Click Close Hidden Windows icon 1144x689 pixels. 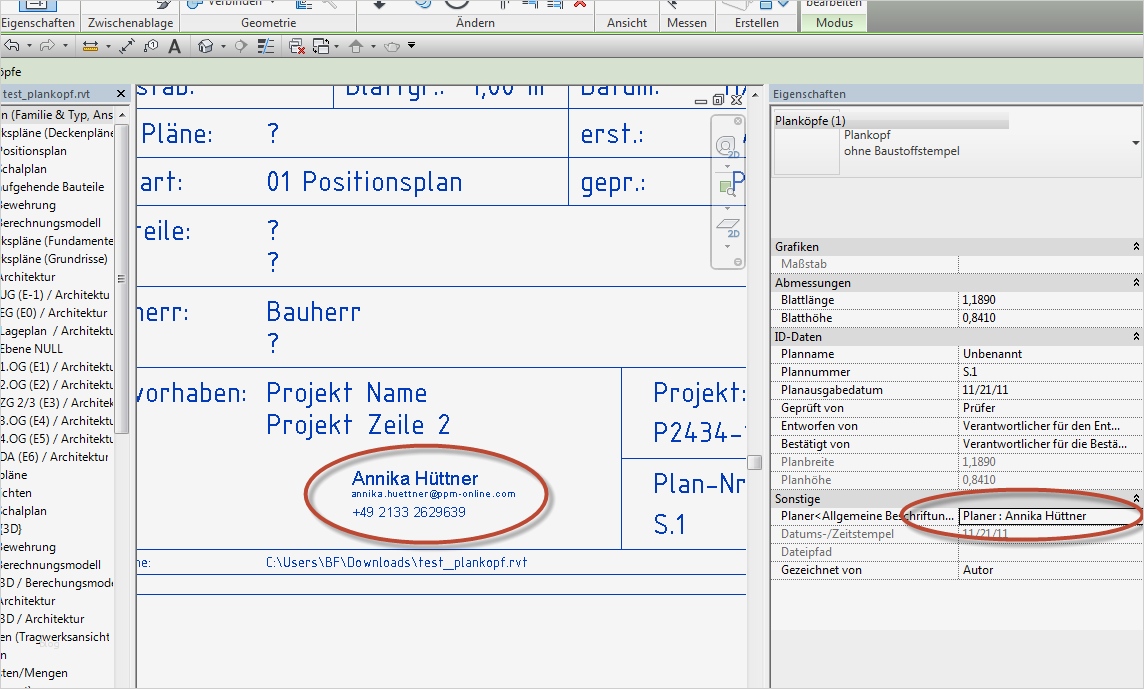pyautogui.click(x=297, y=46)
